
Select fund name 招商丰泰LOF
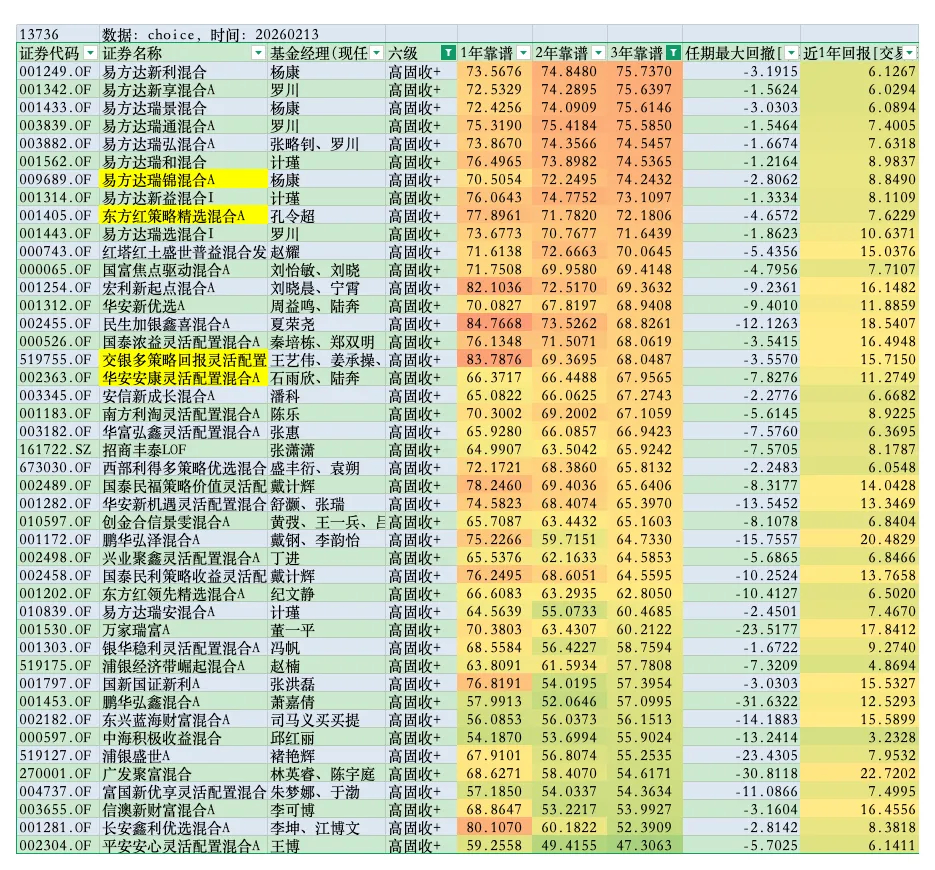coord(183,450)
